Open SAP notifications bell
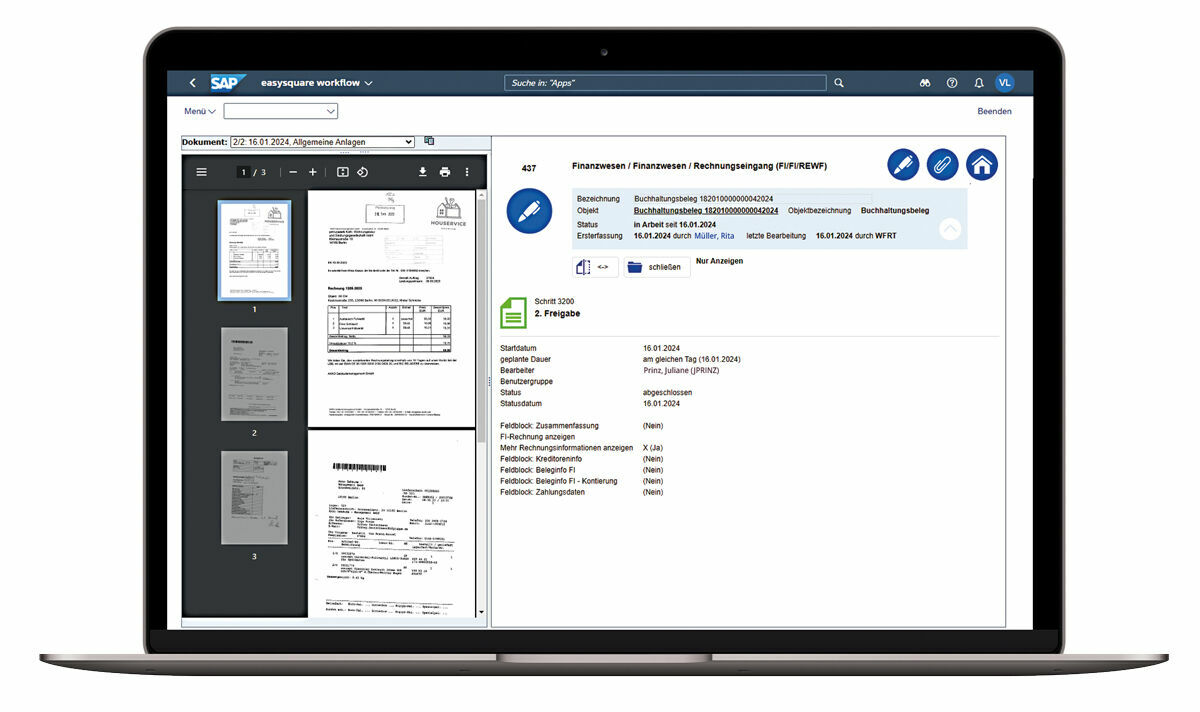The width and height of the screenshot is (1200, 712). click(979, 83)
